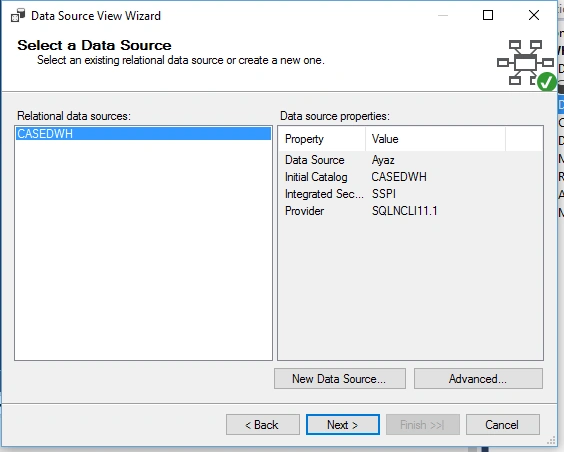Go back to previous wizard step
Screen dimensions: 564x452
(263, 425)
